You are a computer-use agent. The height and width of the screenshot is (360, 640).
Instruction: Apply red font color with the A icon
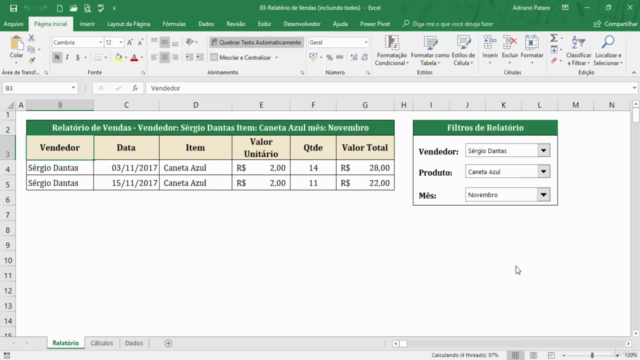click(134, 58)
